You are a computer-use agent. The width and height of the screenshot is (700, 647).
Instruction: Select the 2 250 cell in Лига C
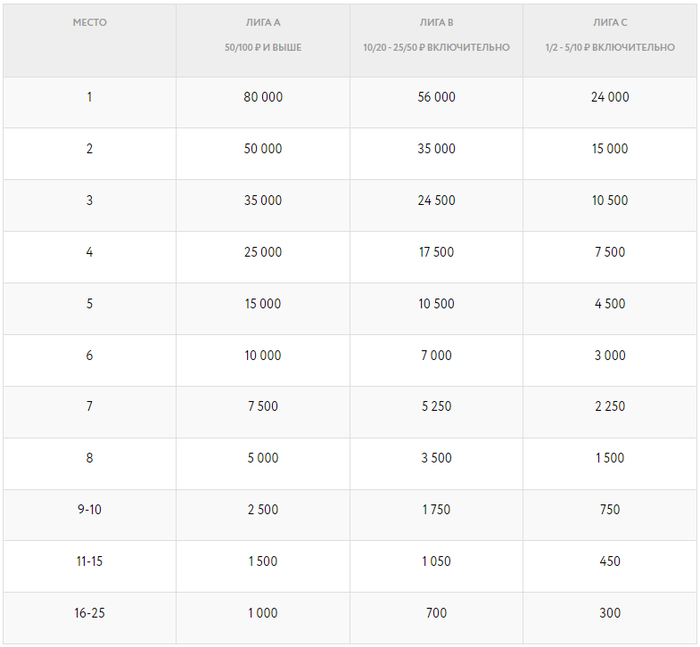(610, 407)
